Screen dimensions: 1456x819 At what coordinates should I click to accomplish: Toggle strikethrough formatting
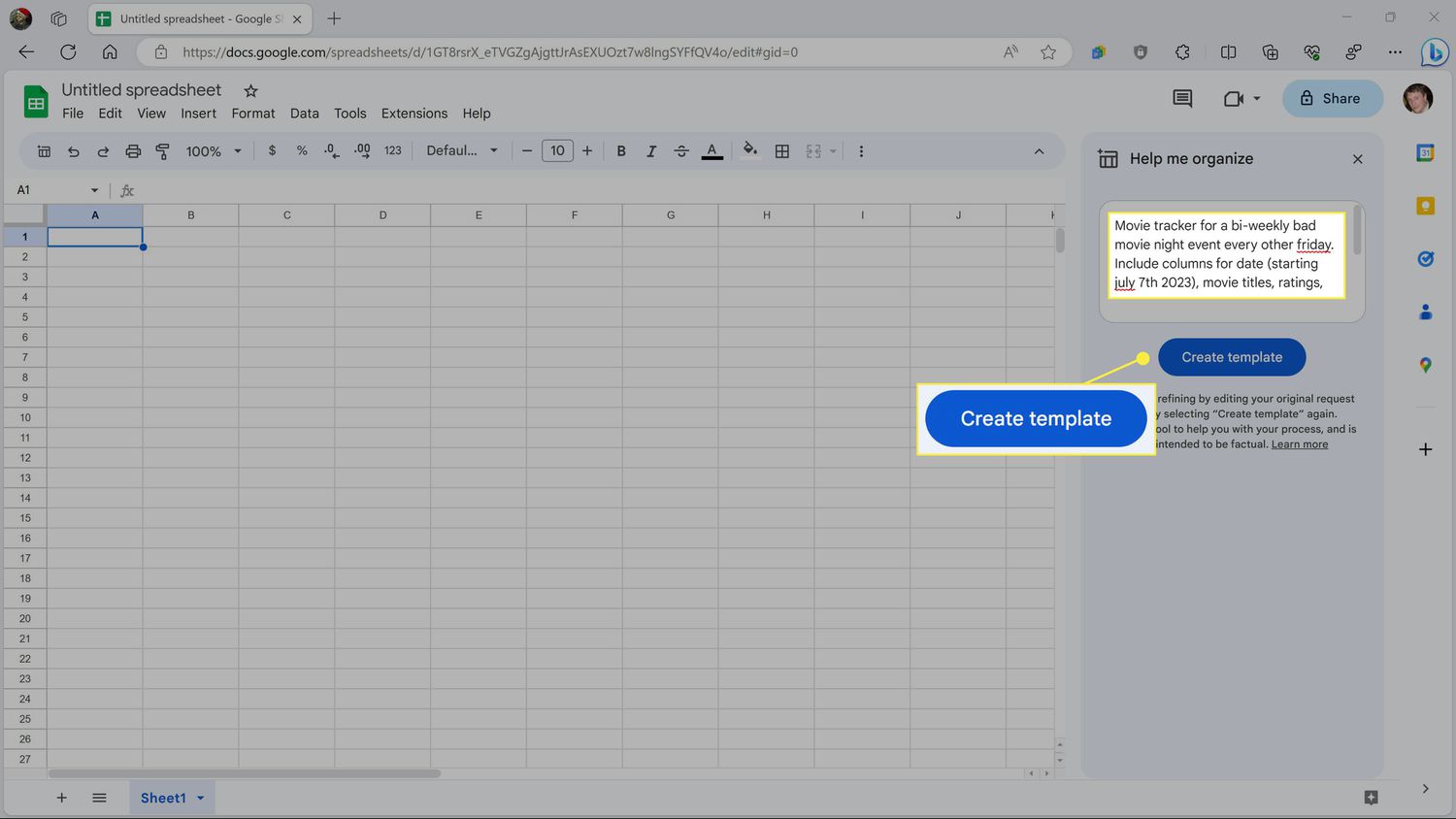tap(681, 151)
